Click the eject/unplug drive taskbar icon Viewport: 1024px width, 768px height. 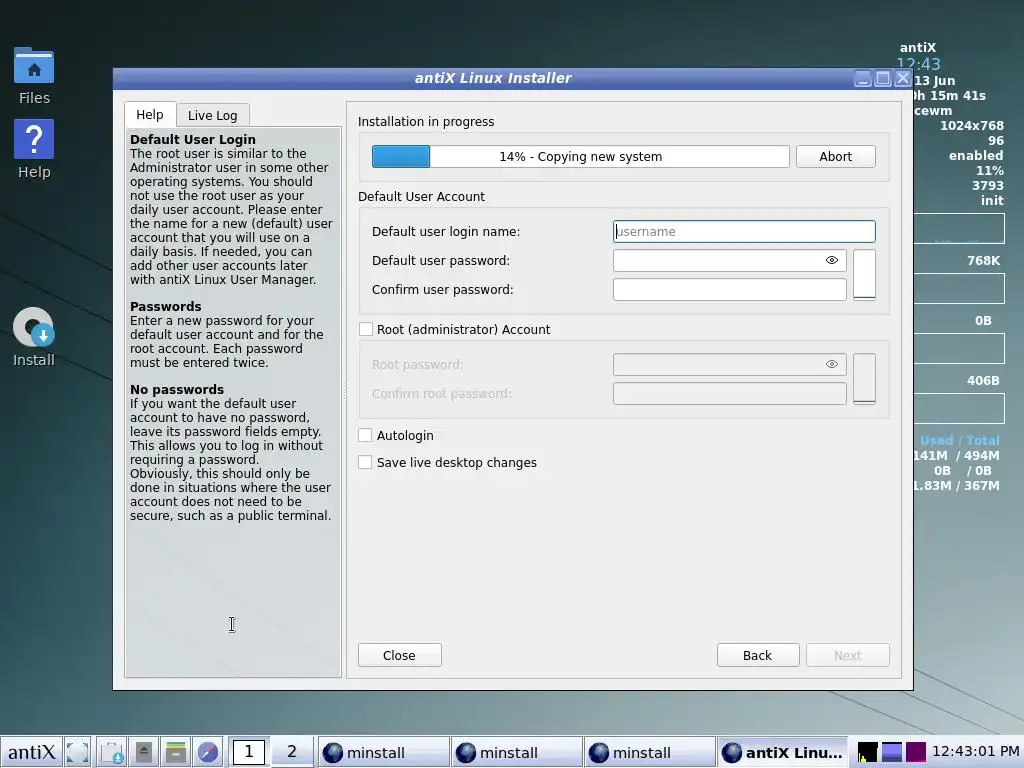[144, 752]
